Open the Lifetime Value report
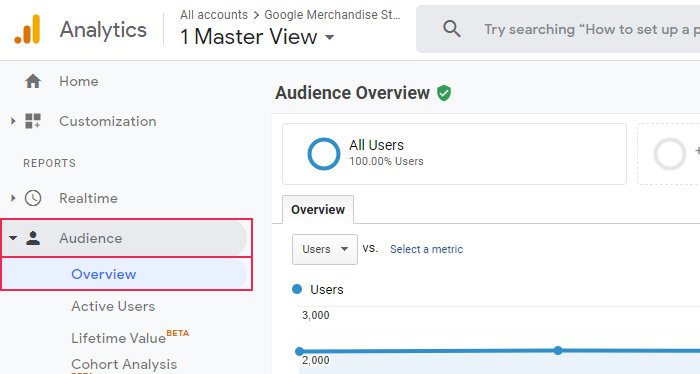Viewport: 700px width, 374px height. [x=118, y=338]
